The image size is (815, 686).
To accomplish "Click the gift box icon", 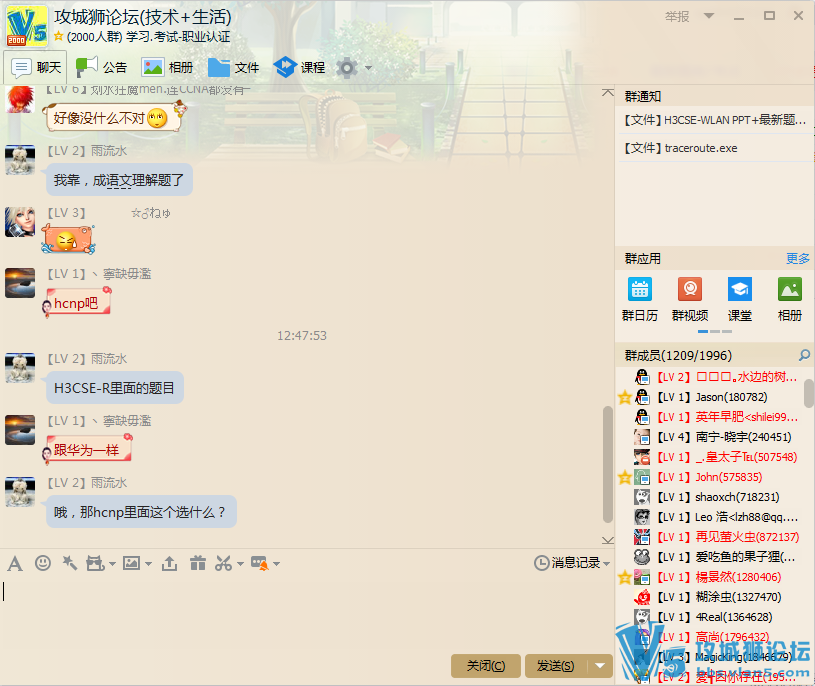I will (197, 564).
